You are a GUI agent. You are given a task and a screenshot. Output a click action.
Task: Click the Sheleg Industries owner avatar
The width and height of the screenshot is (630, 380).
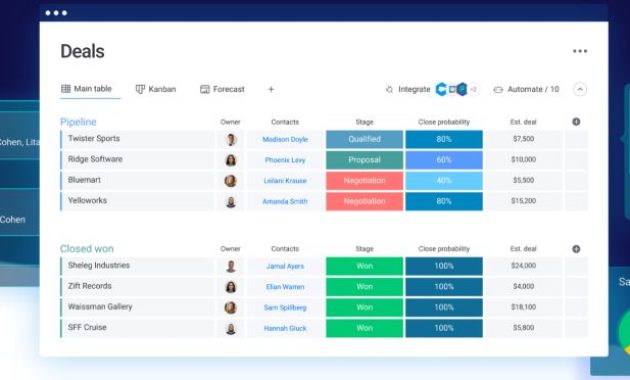pos(231,266)
